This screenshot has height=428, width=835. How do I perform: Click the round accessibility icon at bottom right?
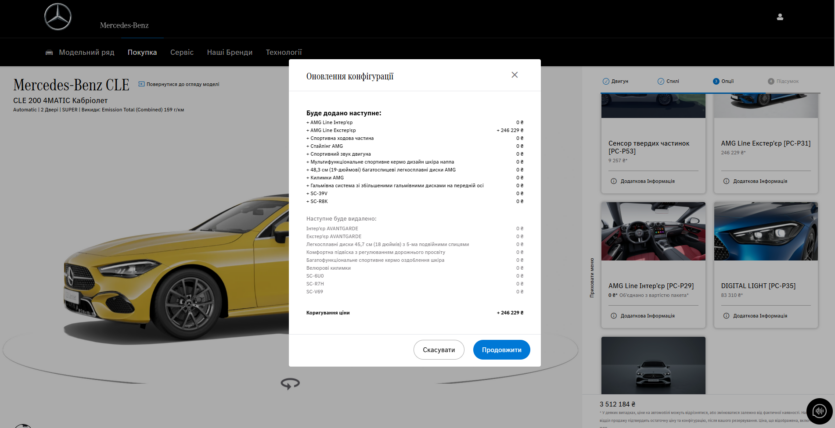click(820, 411)
